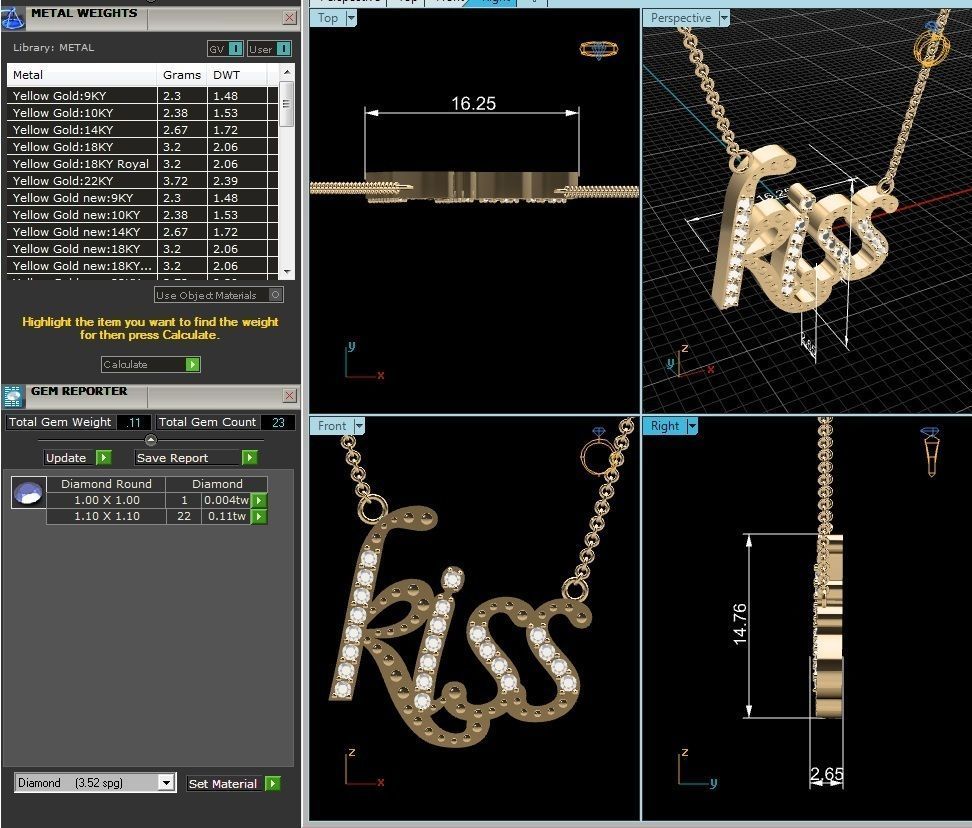Click the ring icon in Front viewport
Image resolution: width=972 pixels, height=828 pixels.
coord(599,451)
